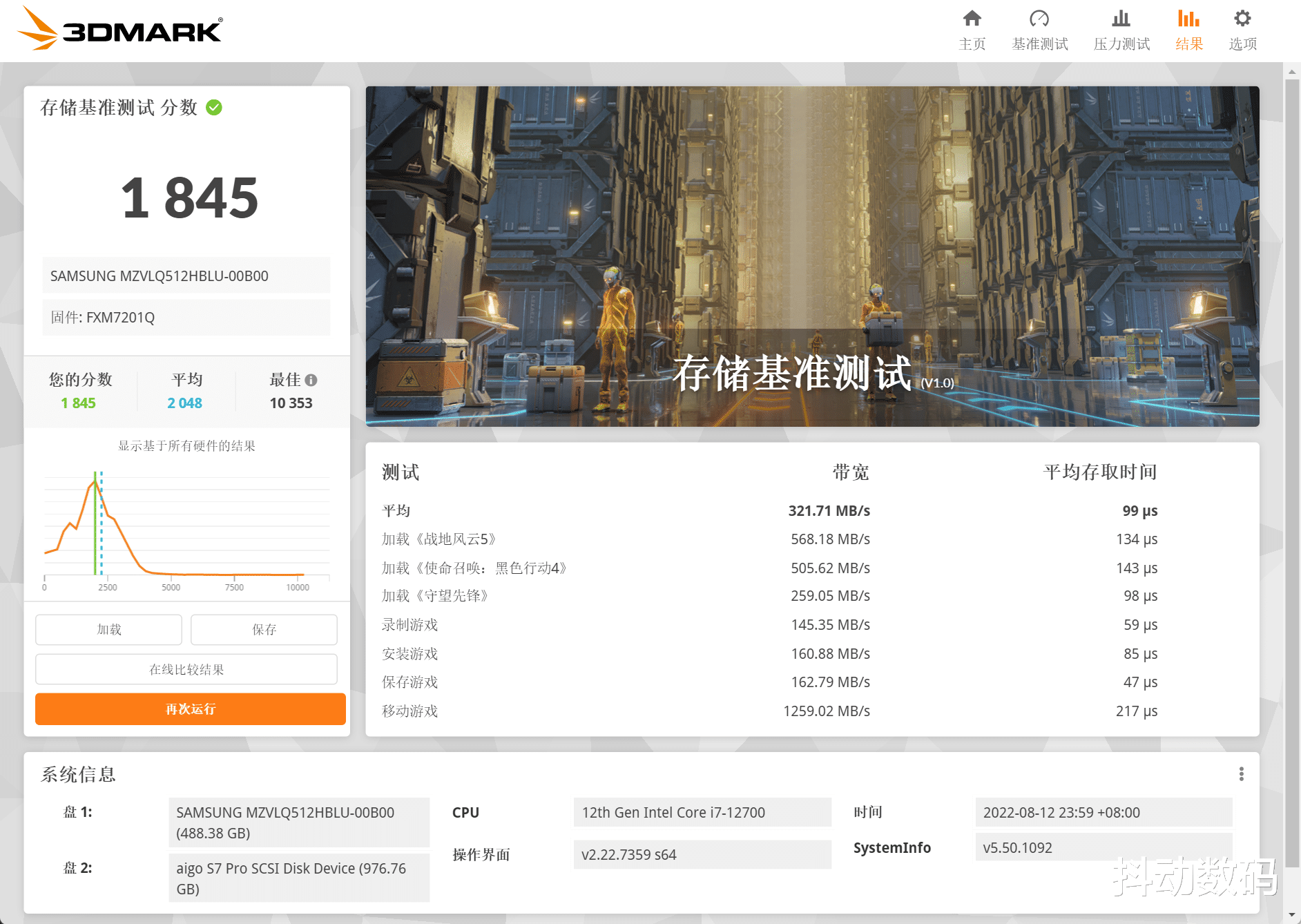Open 在线比较结果 online comparison

186,669
